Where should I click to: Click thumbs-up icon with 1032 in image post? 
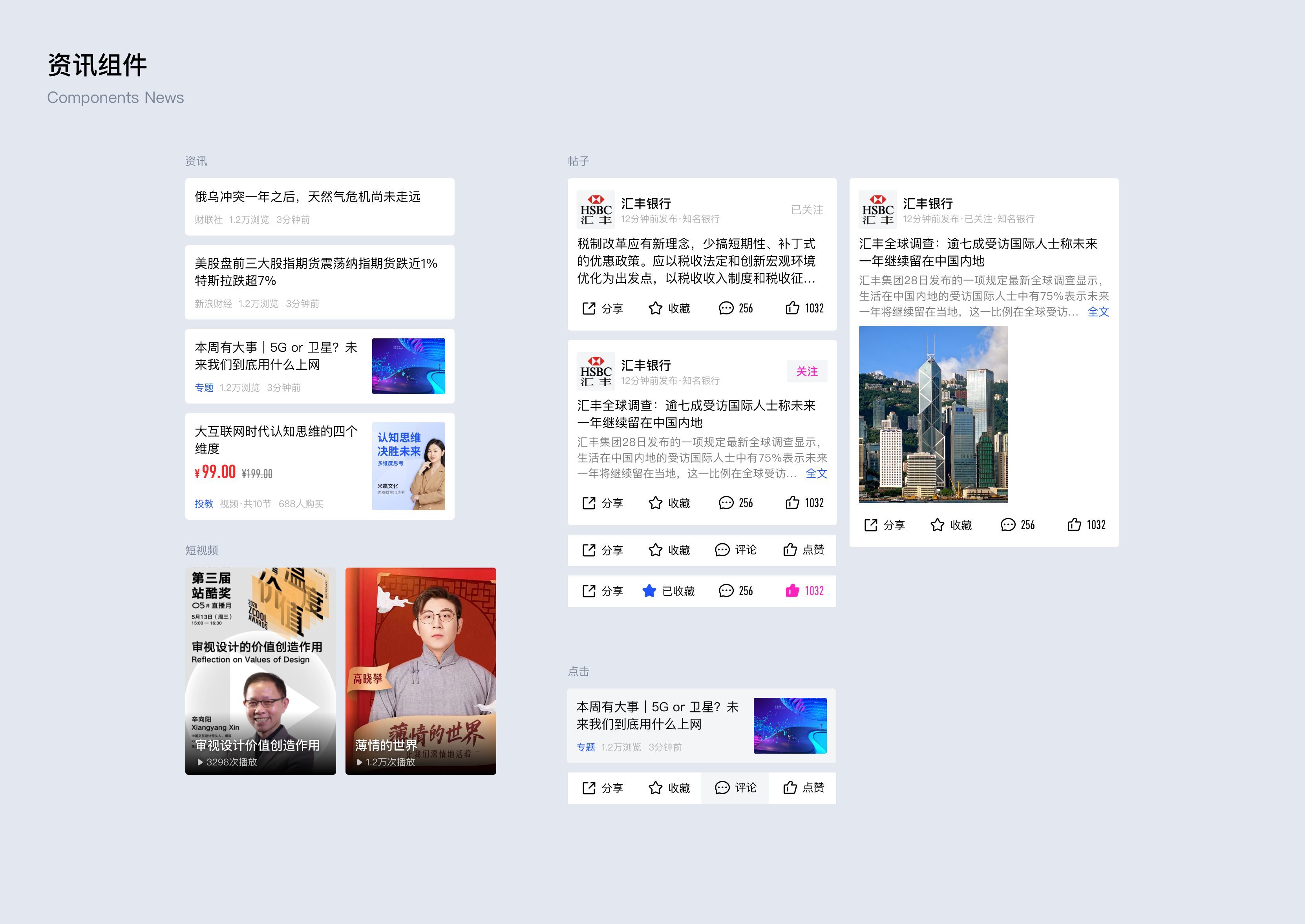1074,524
